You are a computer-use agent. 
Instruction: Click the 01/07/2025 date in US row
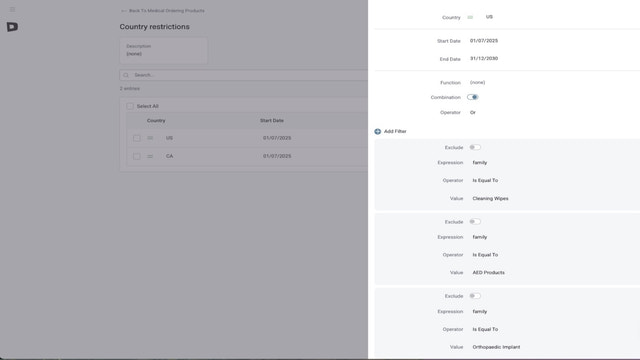click(x=277, y=138)
